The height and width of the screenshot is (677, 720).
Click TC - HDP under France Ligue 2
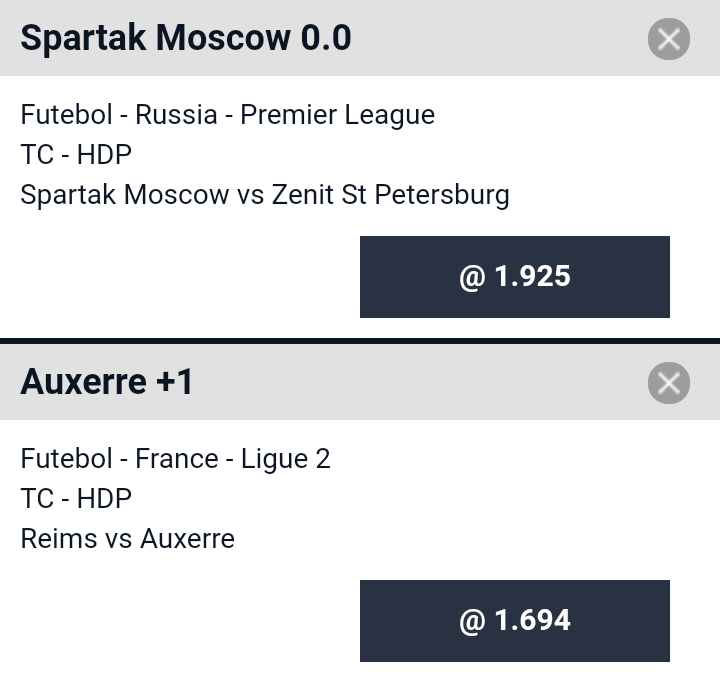[x=76, y=498]
